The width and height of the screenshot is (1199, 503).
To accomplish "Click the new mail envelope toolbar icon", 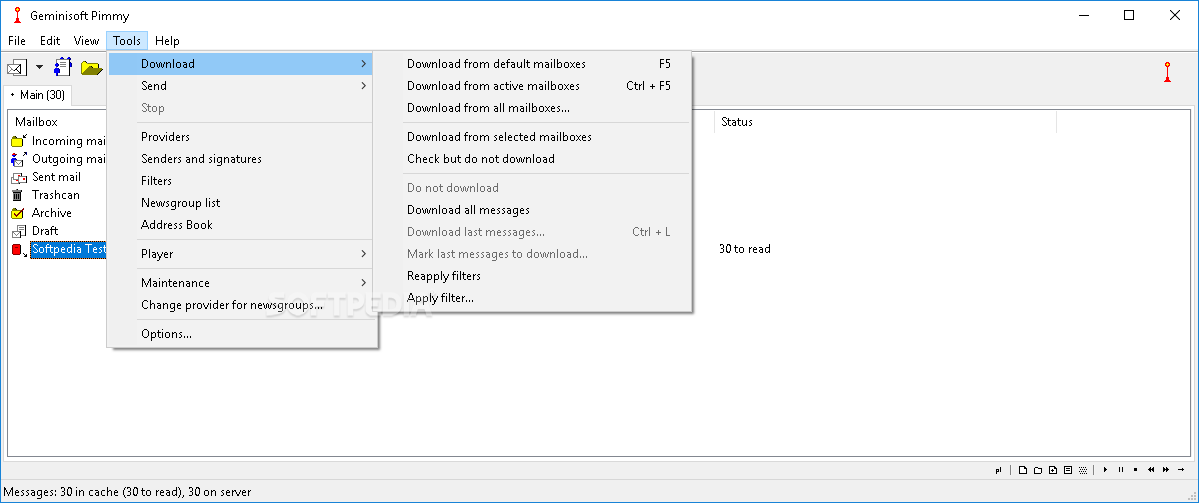I will [18, 67].
